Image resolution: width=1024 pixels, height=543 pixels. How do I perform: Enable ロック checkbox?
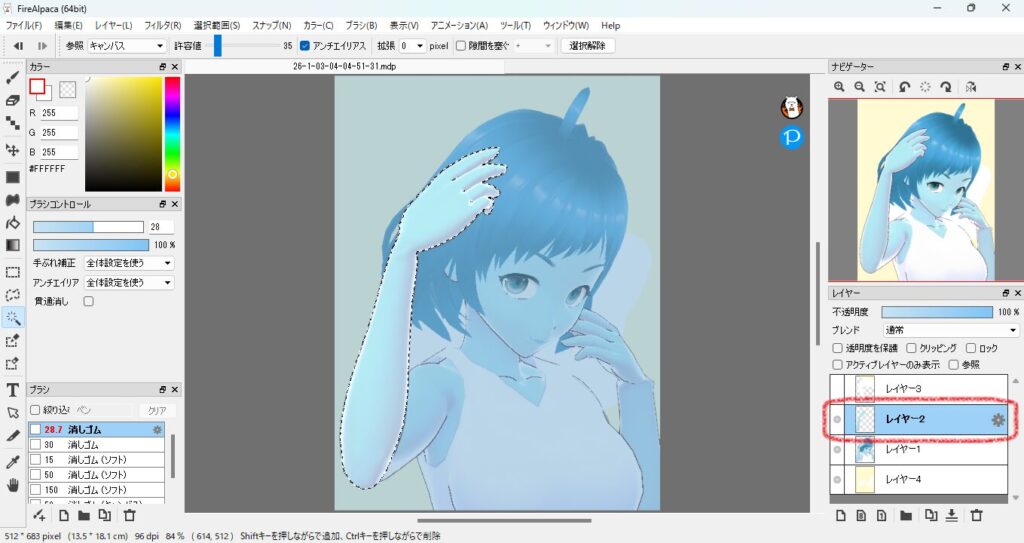point(970,348)
